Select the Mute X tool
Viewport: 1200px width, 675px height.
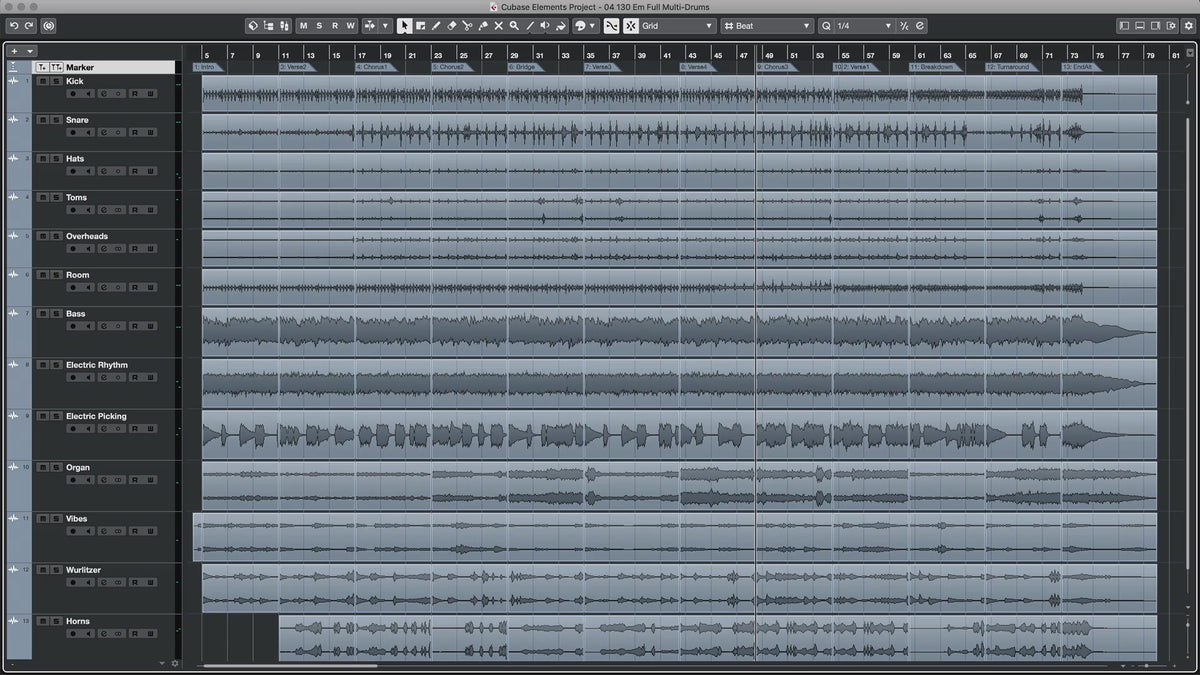pyautogui.click(x=498, y=26)
